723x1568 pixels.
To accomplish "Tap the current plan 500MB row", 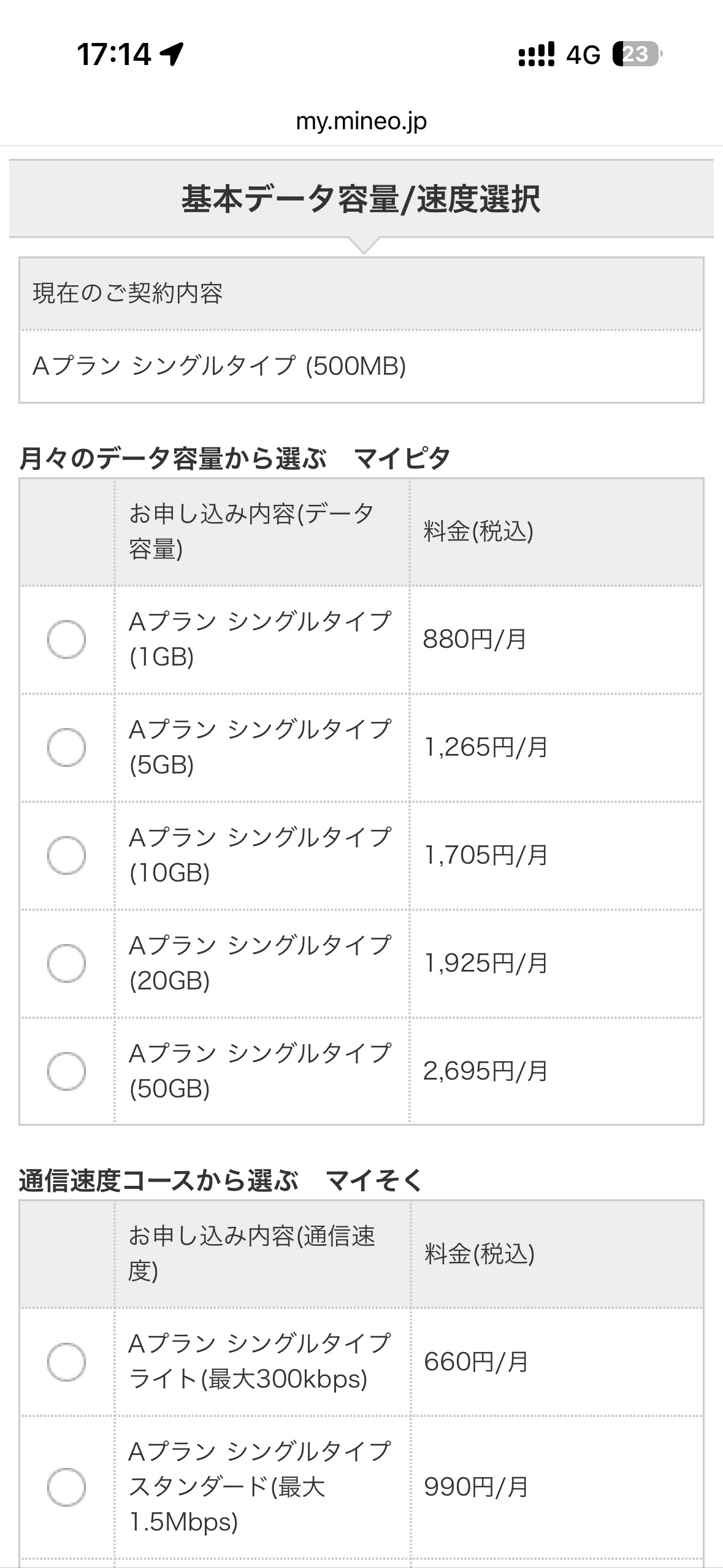I will tap(219, 366).
